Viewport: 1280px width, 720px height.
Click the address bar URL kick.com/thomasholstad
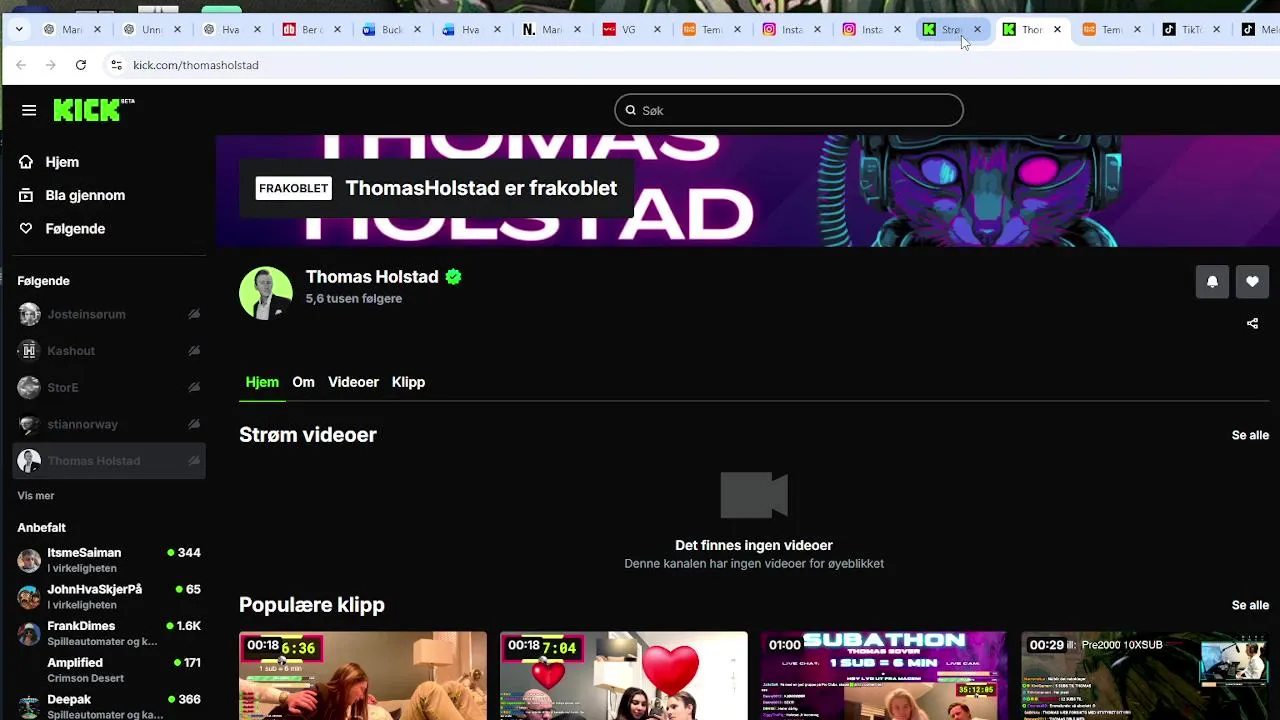click(196, 65)
